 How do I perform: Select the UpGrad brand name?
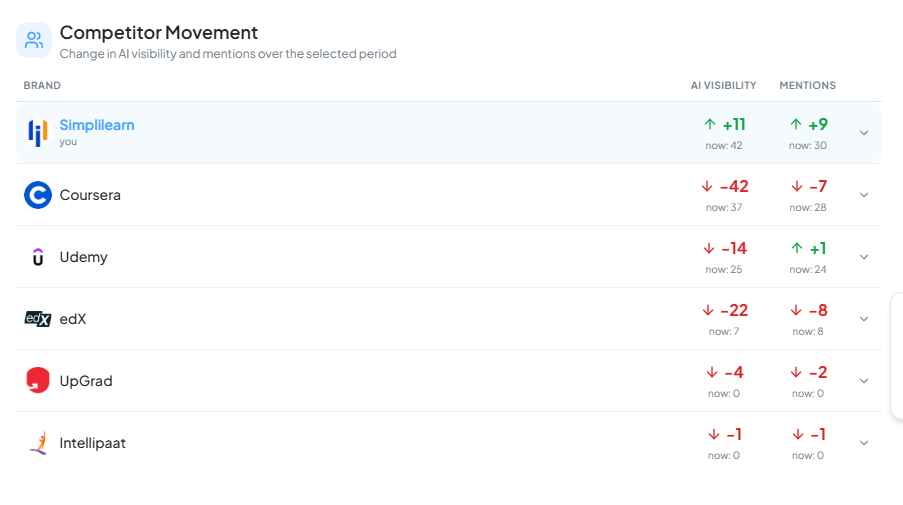[x=86, y=381]
